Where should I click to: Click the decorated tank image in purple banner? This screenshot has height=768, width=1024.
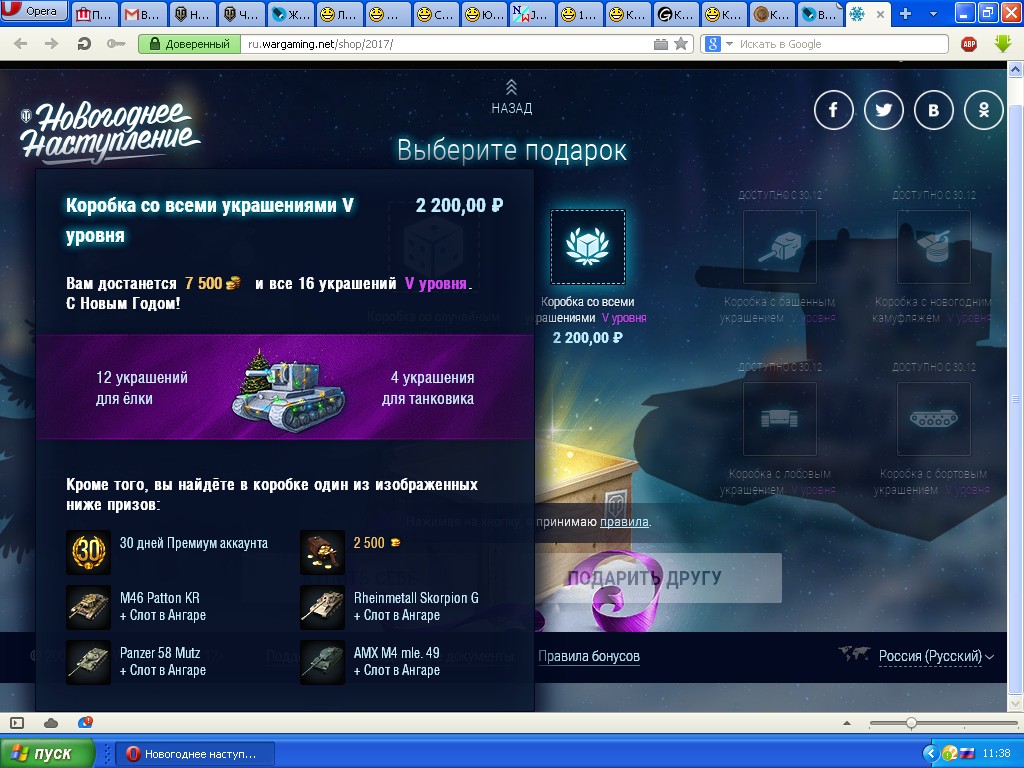pyautogui.click(x=289, y=389)
